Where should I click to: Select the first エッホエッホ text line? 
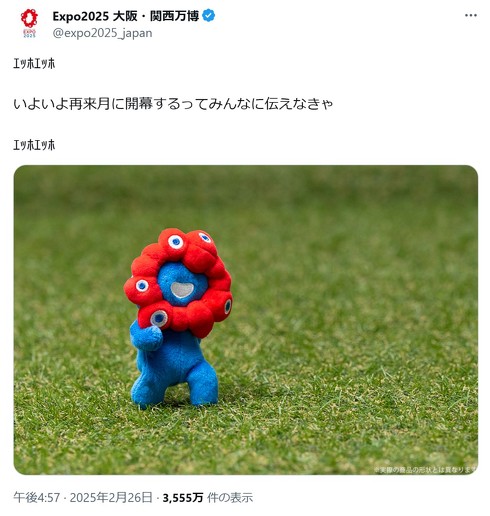[34, 63]
